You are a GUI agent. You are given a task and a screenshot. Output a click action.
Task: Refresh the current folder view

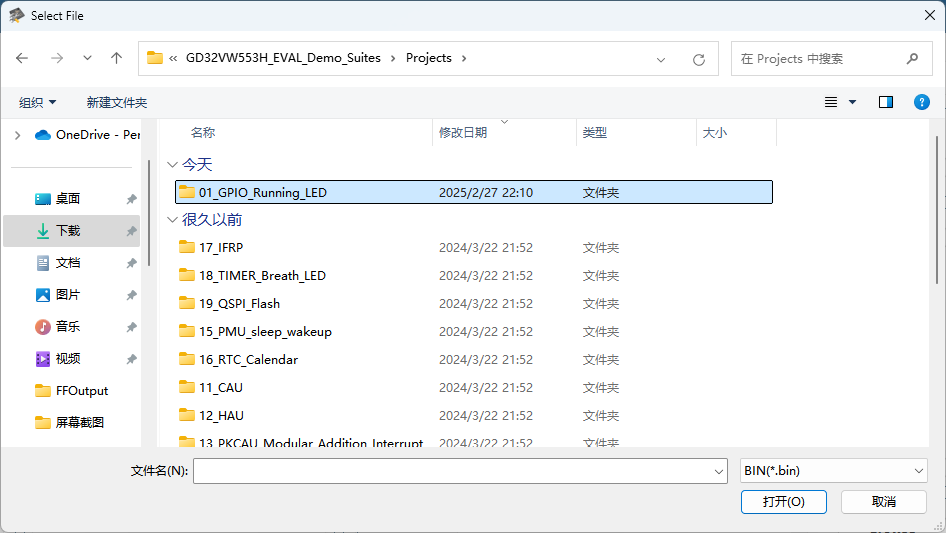[x=699, y=59]
